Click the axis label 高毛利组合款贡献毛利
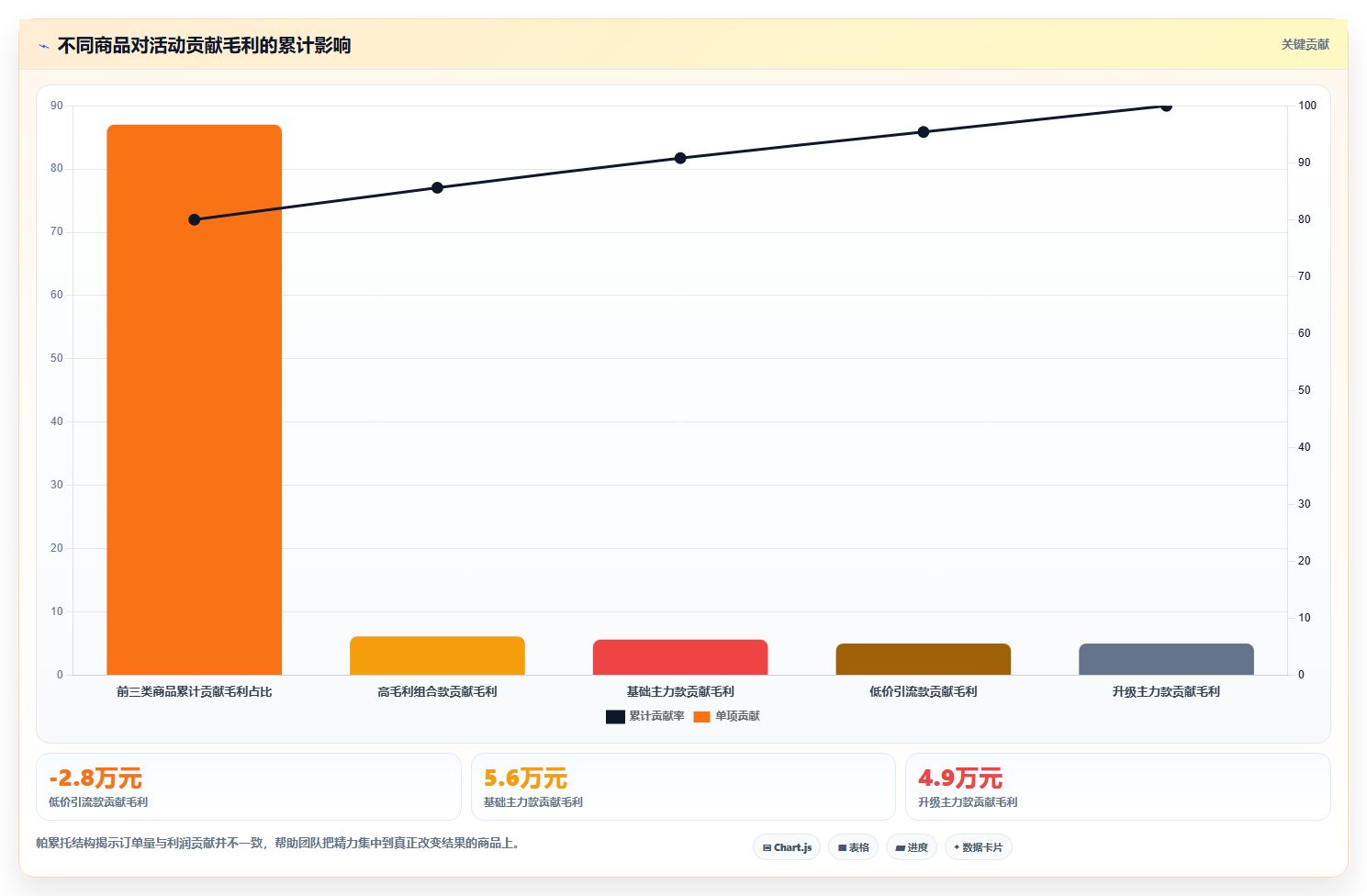 point(437,691)
